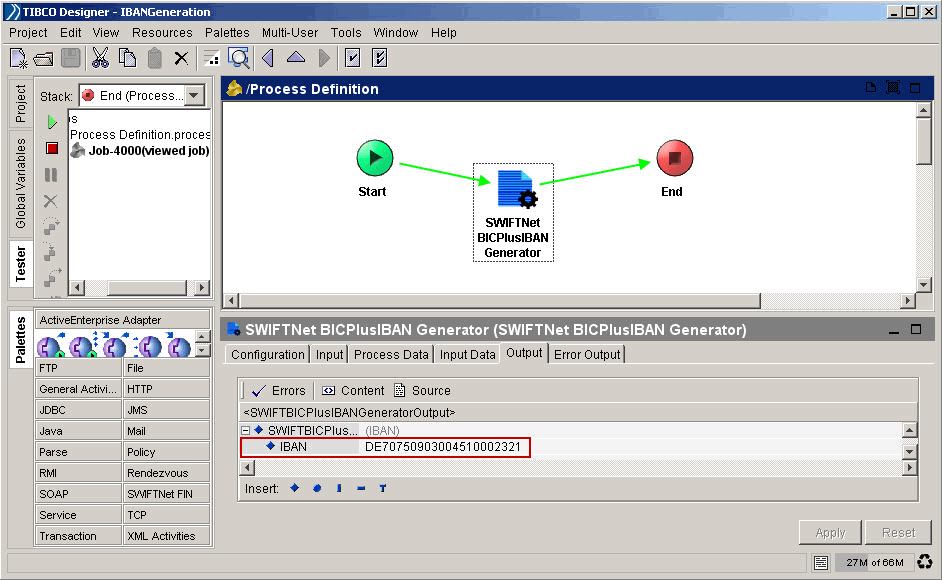Click the forward arrow toolbar icon
This screenshot has width=942, height=580.
pos(324,58)
